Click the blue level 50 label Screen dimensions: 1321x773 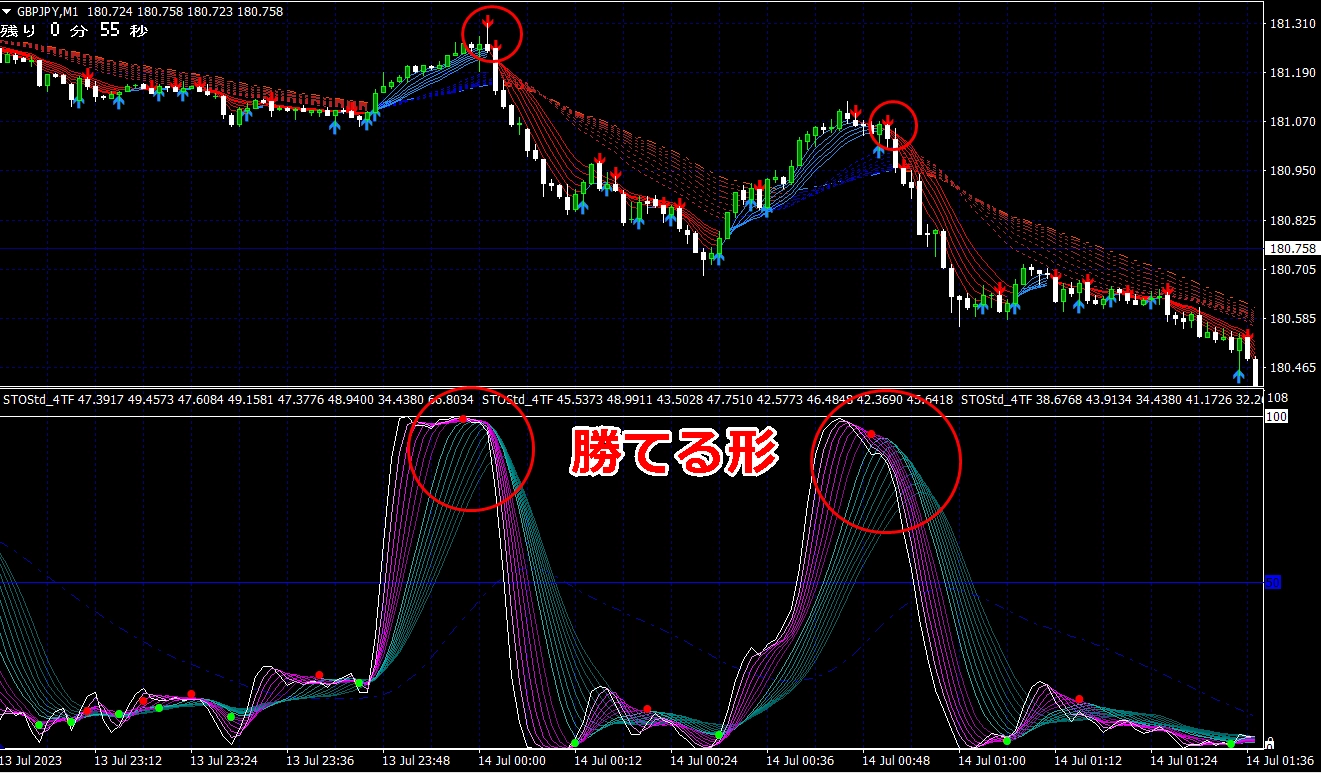pos(1273,582)
